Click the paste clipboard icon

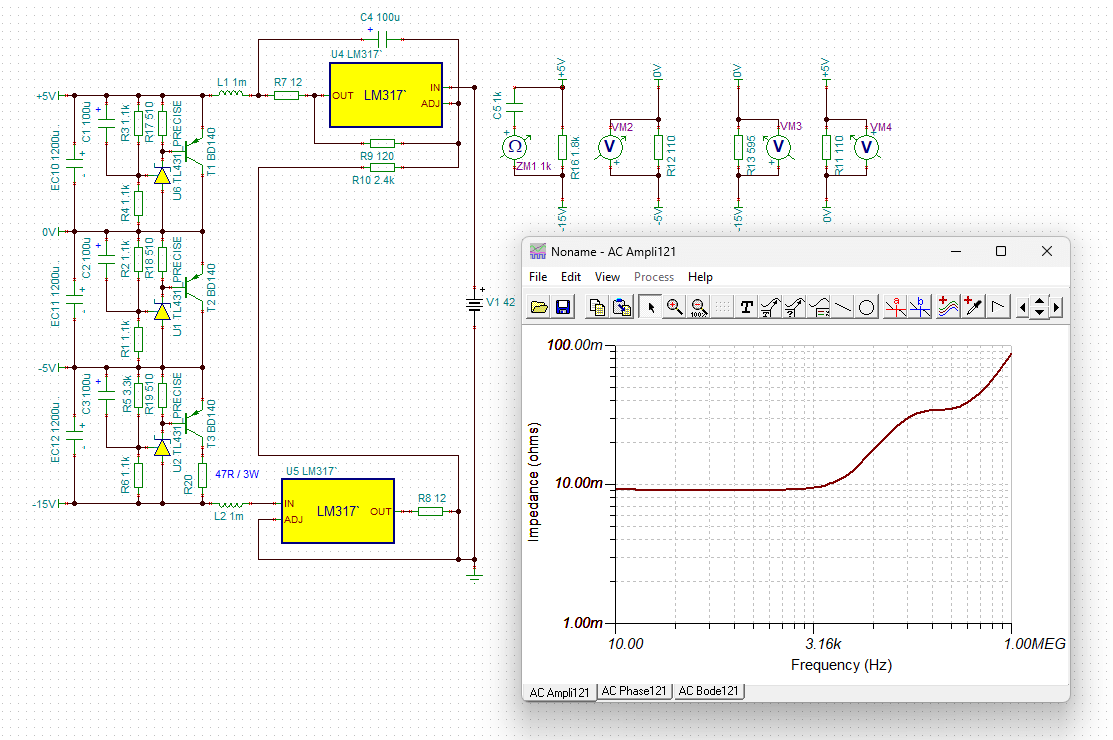(x=622, y=307)
